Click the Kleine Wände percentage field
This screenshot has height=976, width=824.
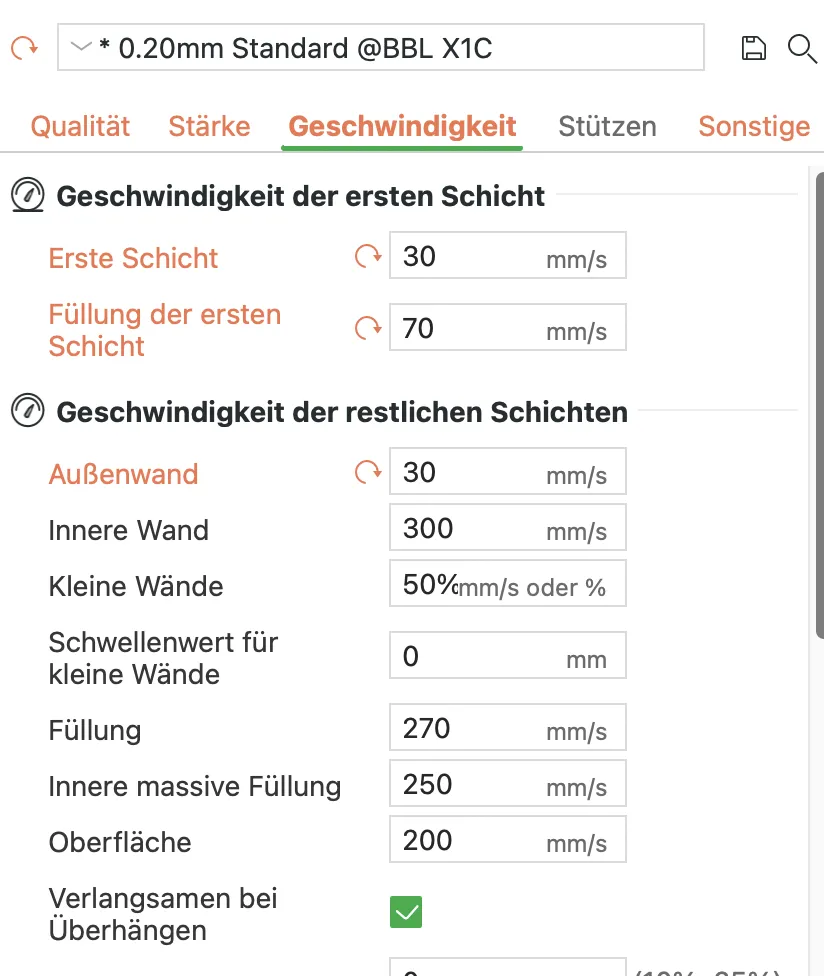pos(508,584)
